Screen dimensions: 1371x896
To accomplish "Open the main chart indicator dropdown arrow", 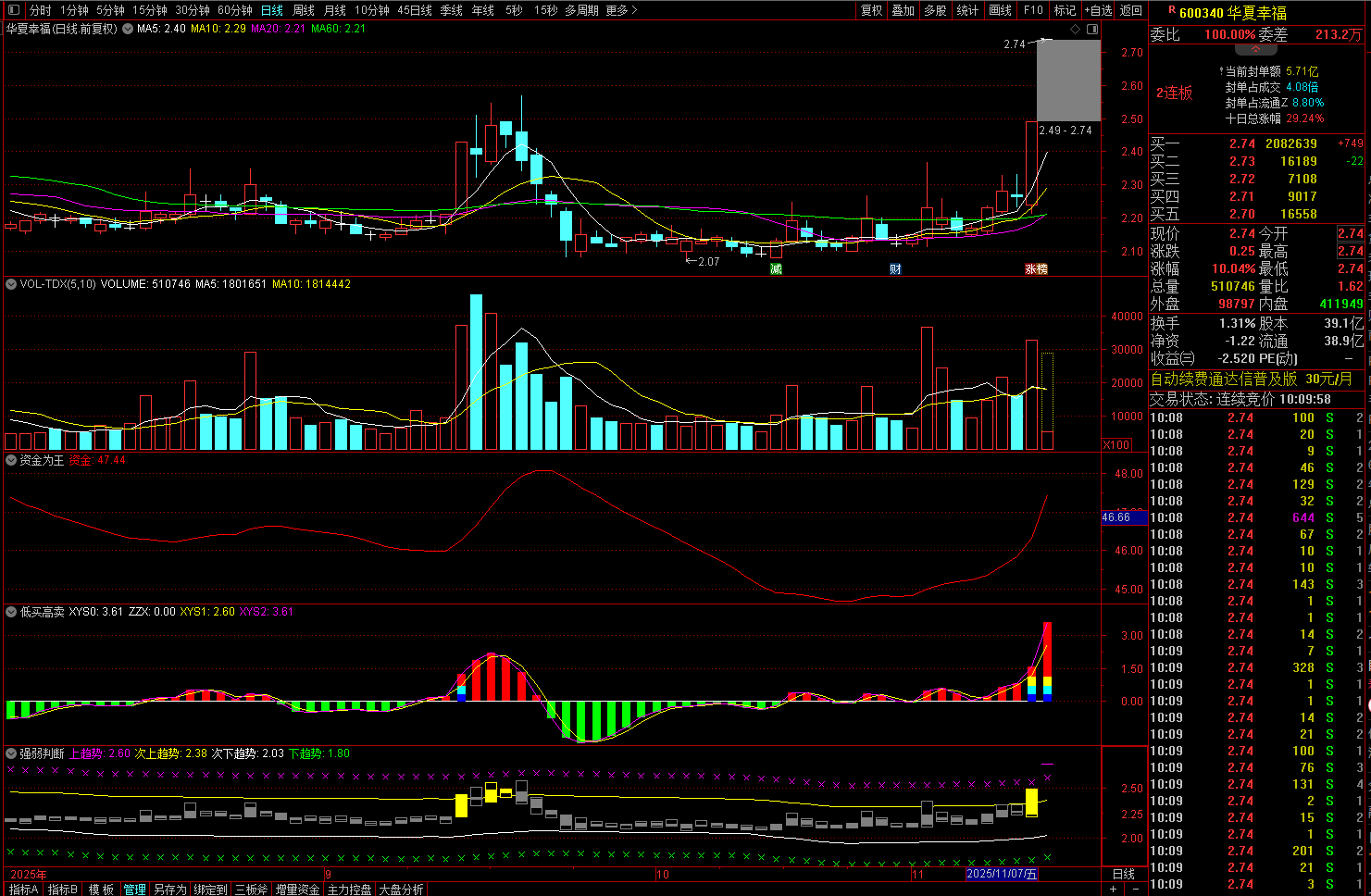I will tap(128, 29).
